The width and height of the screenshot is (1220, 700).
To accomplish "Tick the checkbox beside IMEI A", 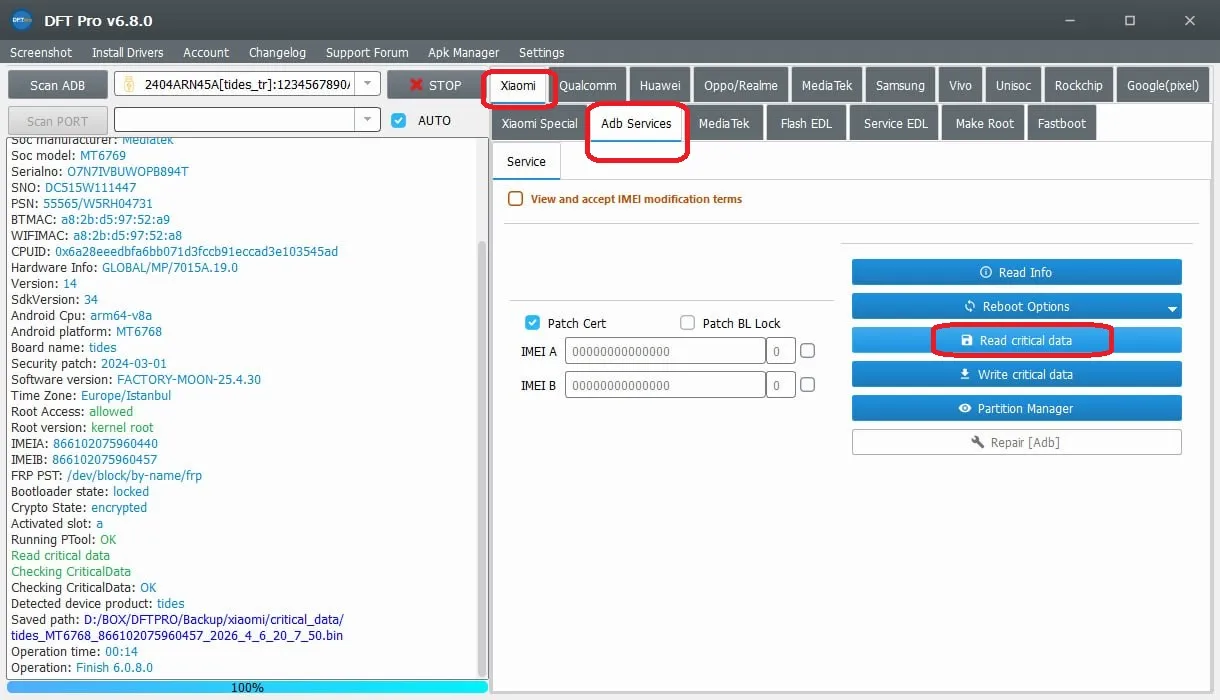I will coord(808,351).
